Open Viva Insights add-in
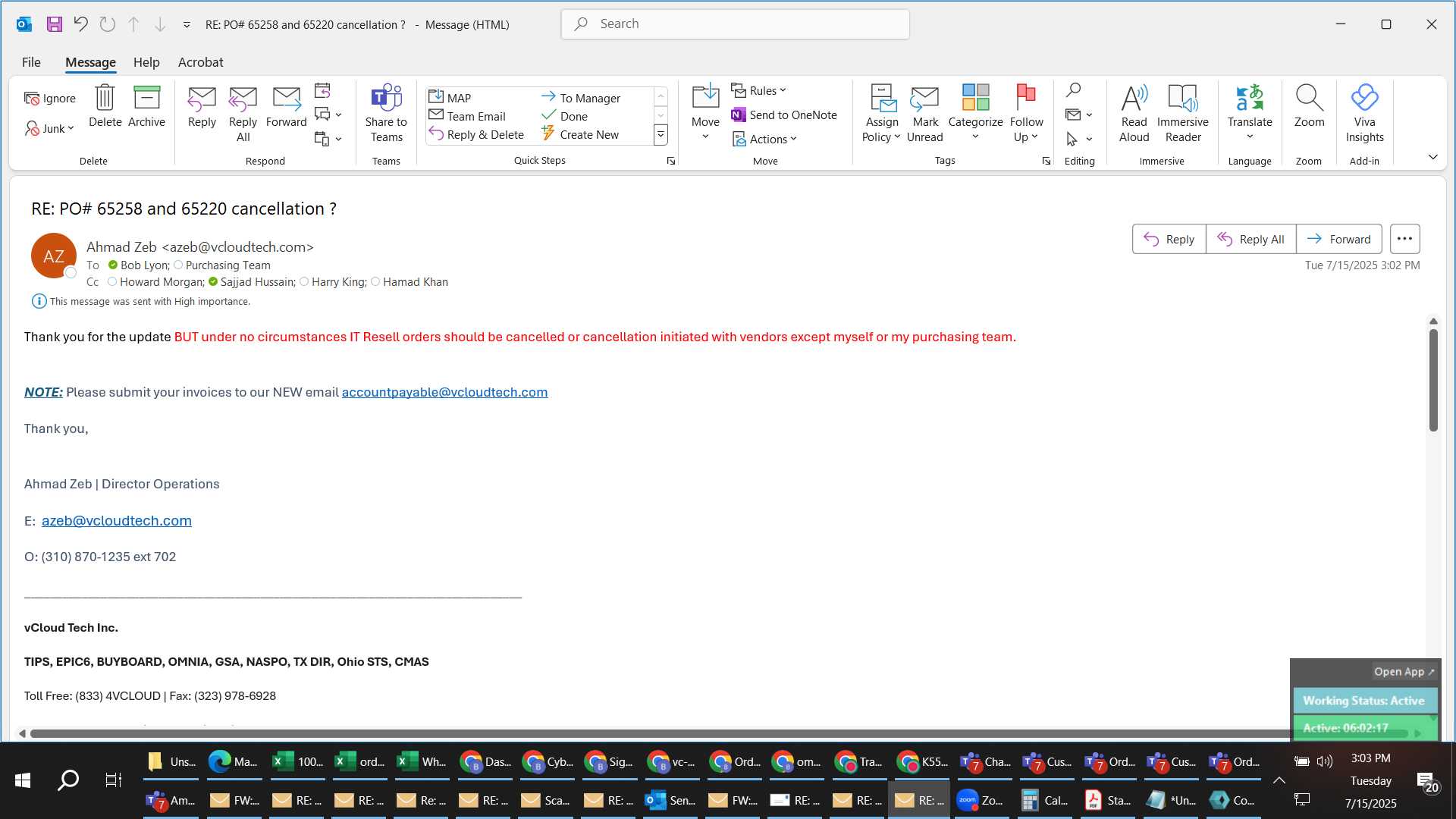This screenshot has width=1456, height=819. tap(1364, 114)
